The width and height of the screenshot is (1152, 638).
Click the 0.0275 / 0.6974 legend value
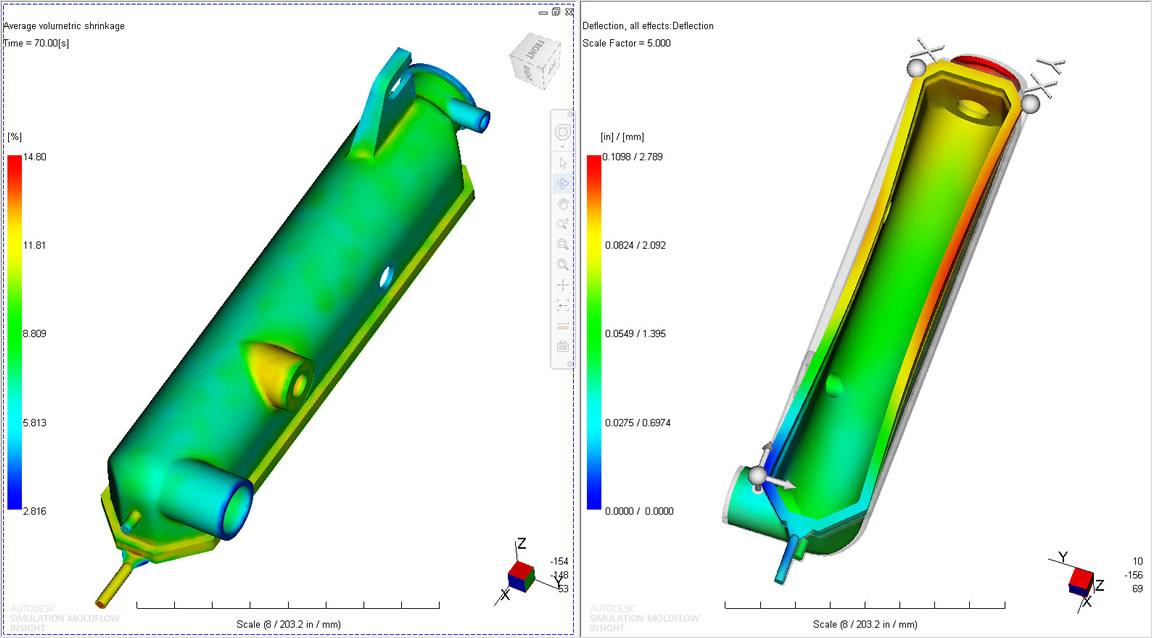[x=637, y=423]
